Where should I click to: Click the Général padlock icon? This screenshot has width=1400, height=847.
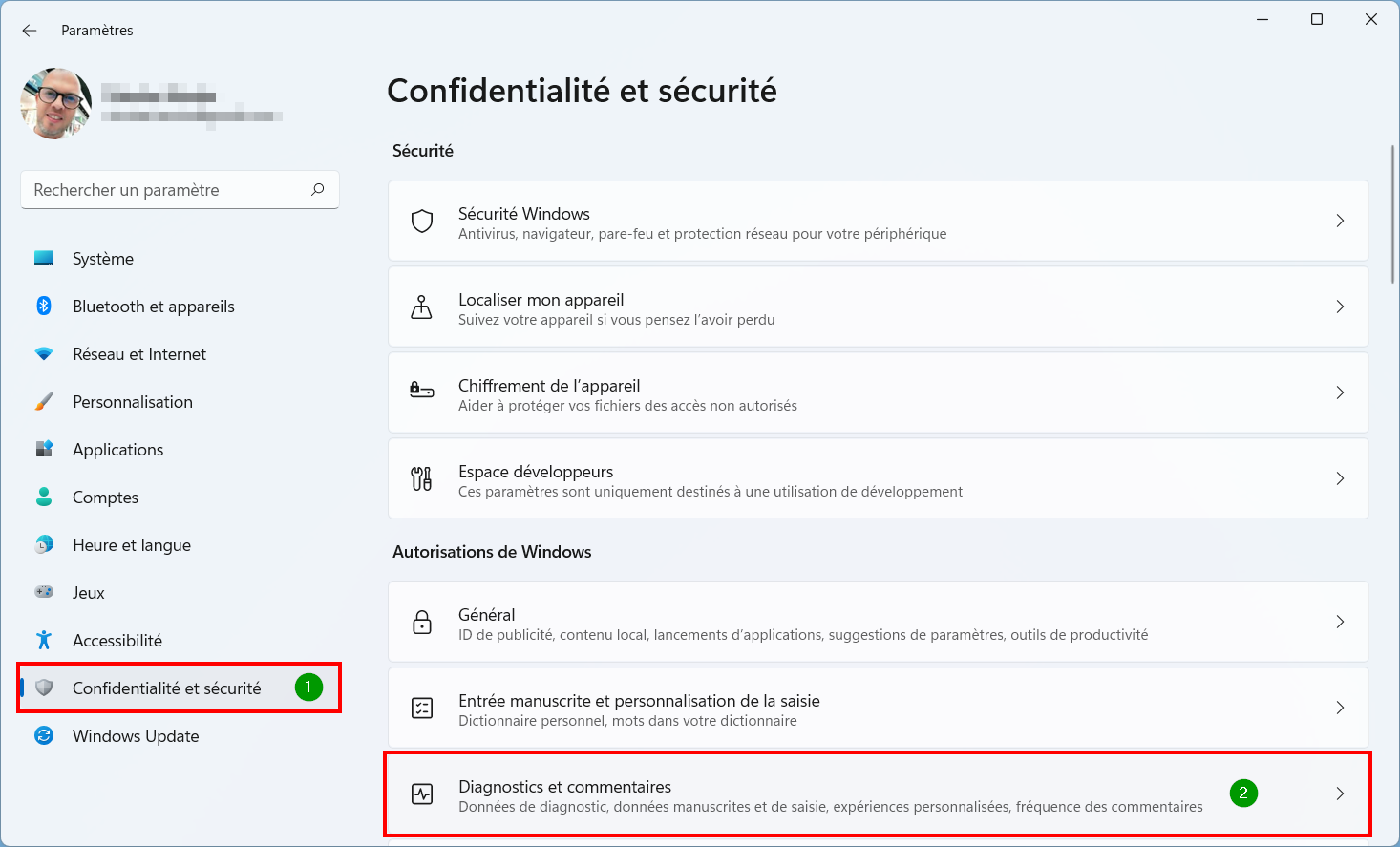coord(422,622)
